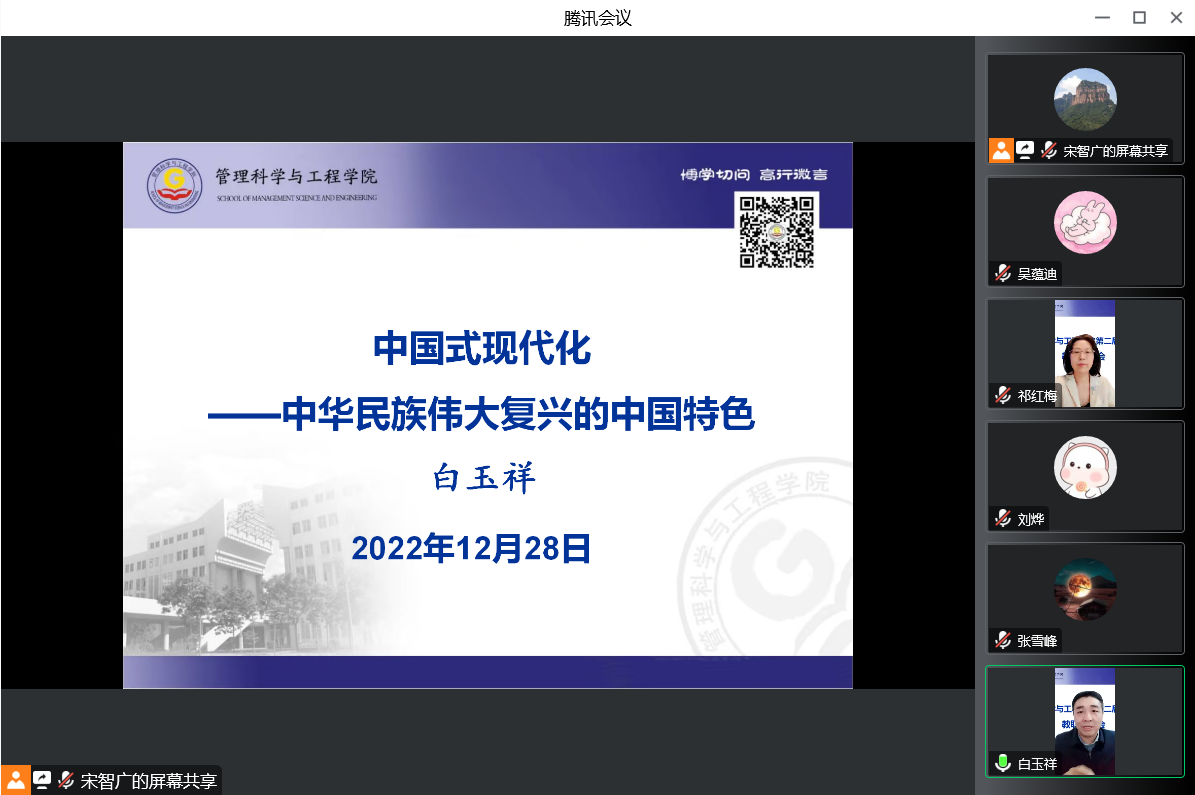The height and width of the screenshot is (795, 1195).
Task: Select 白玉祥's video thumbnail
Action: pyautogui.click(x=1085, y=720)
